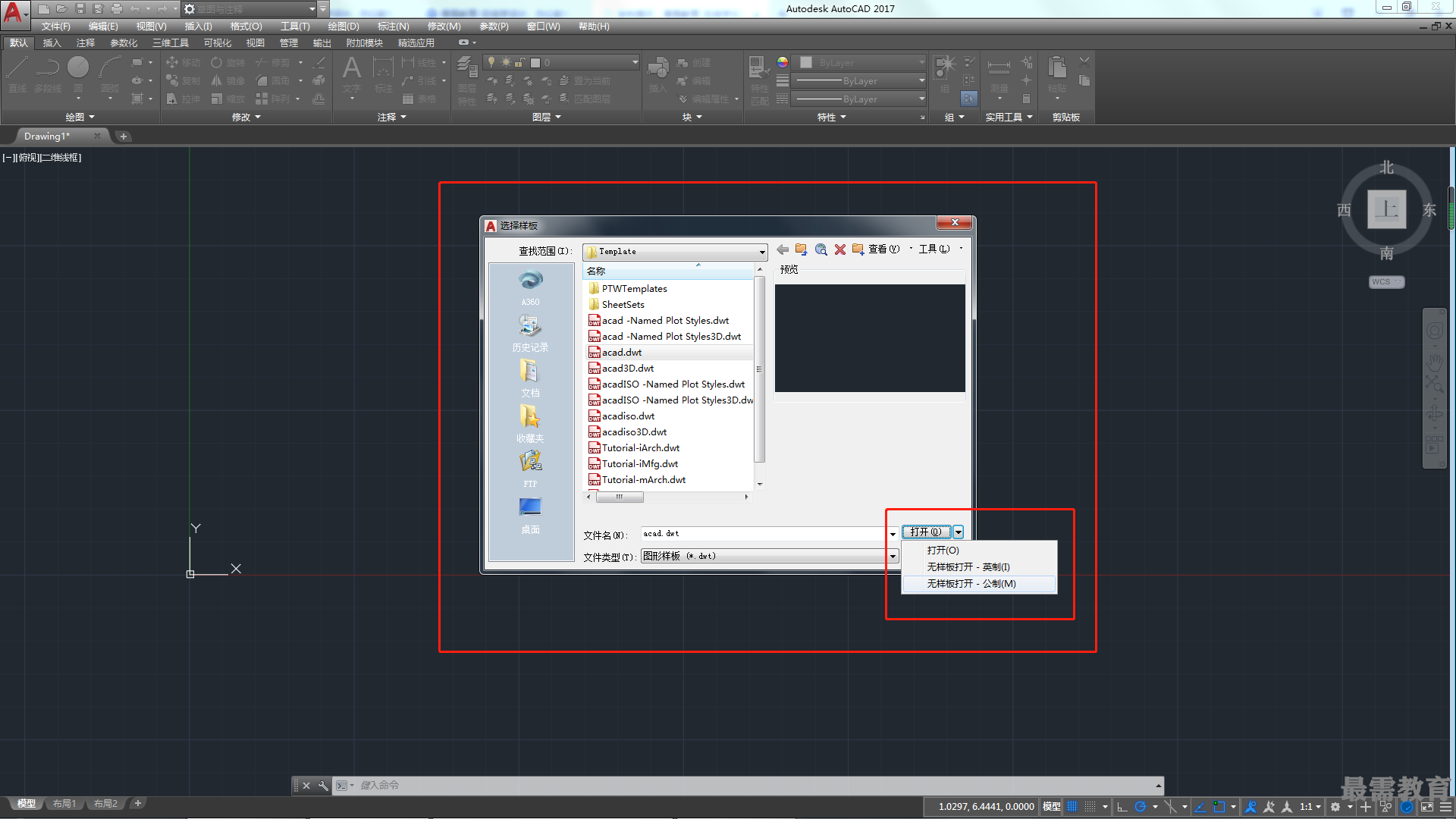Viewport: 1456px width, 819px height.
Task: Click the 插入 Insert block icon
Action: point(657,74)
